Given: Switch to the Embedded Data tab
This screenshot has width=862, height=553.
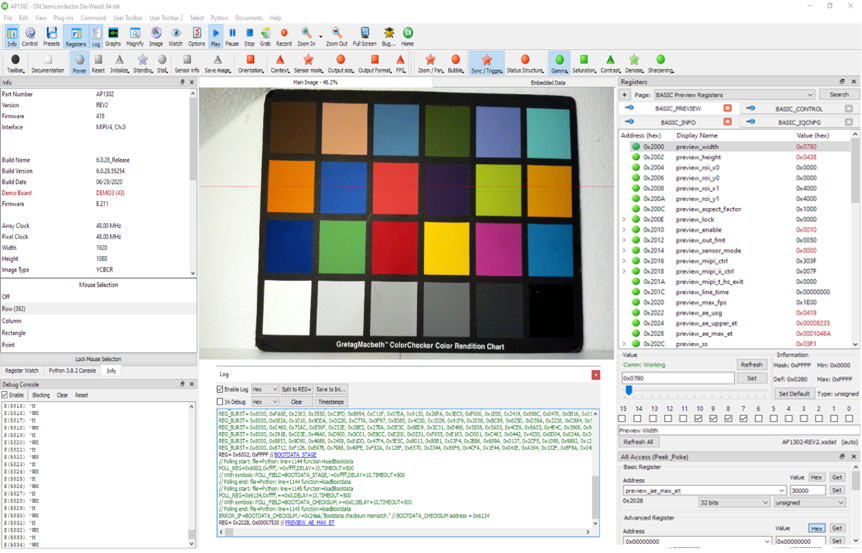Looking at the screenshot, I should coord(548,82).
